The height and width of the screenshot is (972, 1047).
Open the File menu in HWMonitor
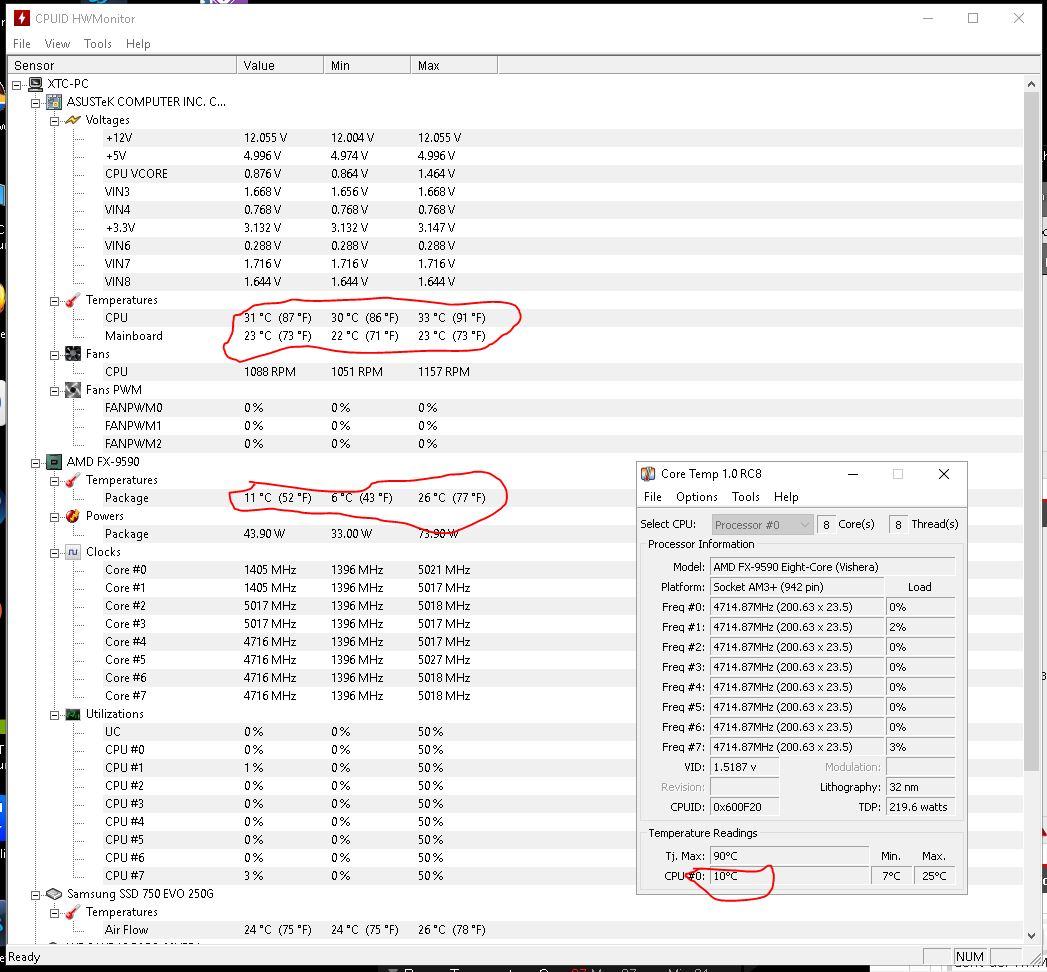point(21,43)
